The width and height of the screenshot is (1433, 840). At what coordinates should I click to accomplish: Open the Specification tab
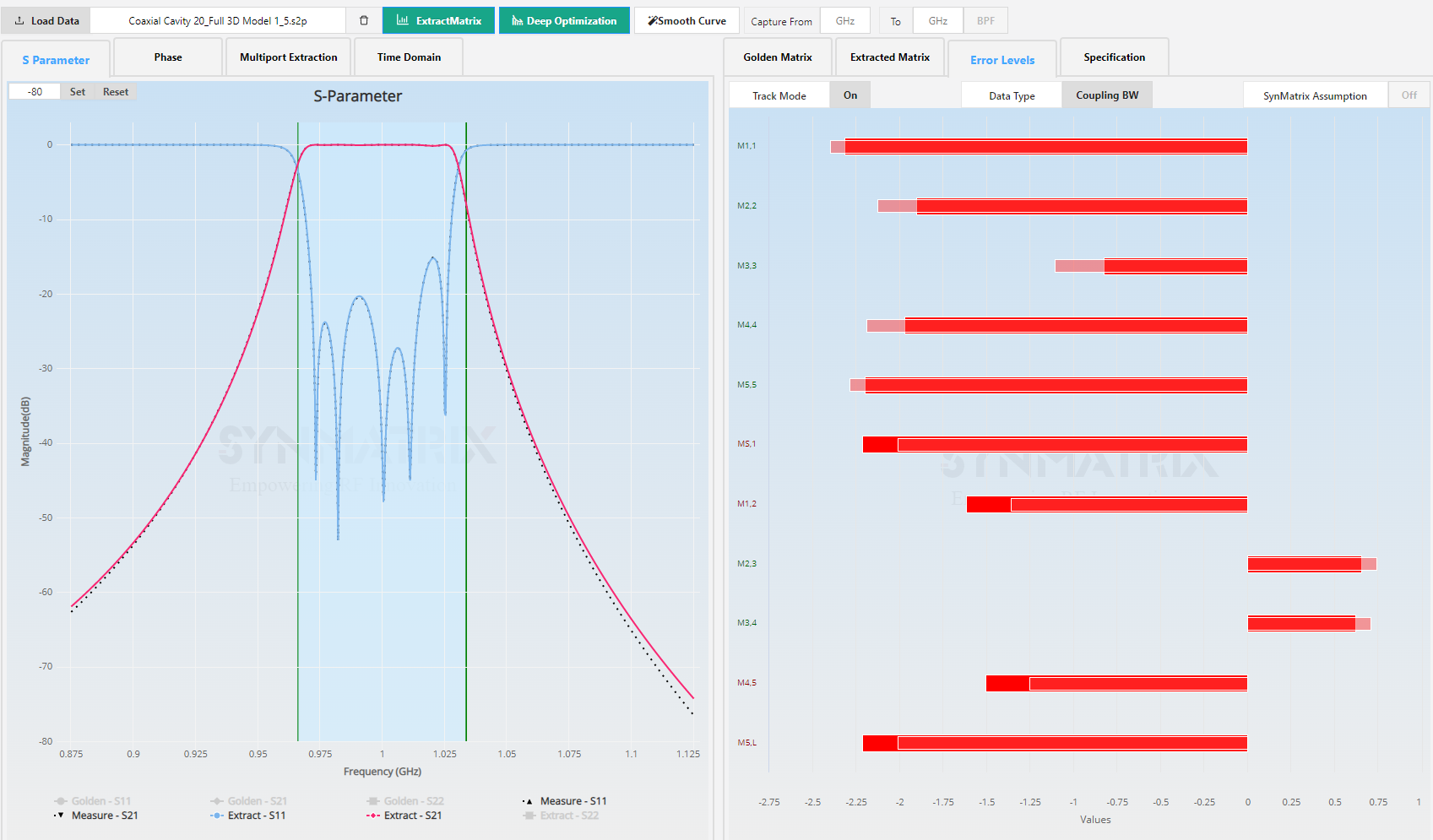(1115, 57)
